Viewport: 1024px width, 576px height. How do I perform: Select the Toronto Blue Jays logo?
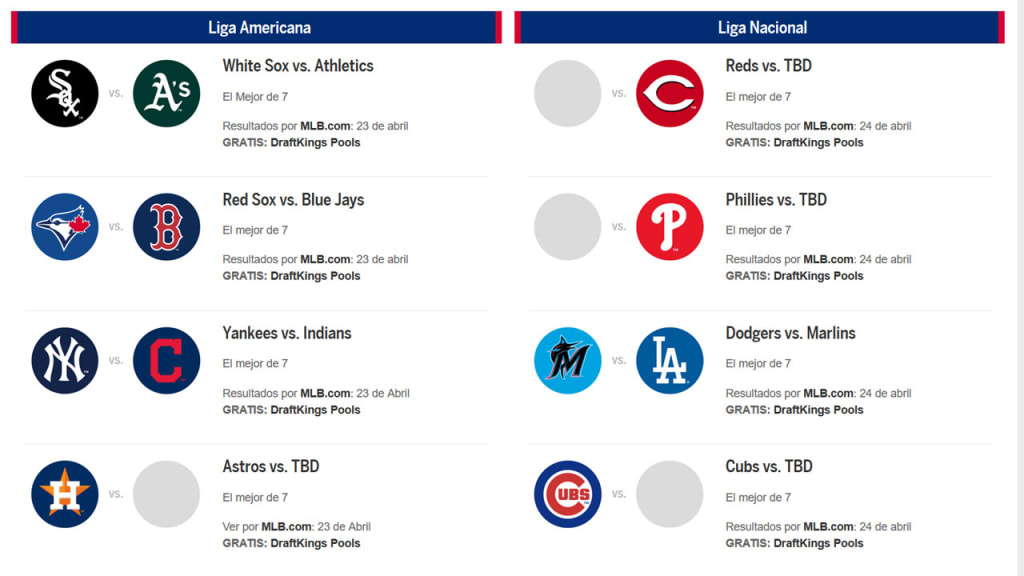65,227
